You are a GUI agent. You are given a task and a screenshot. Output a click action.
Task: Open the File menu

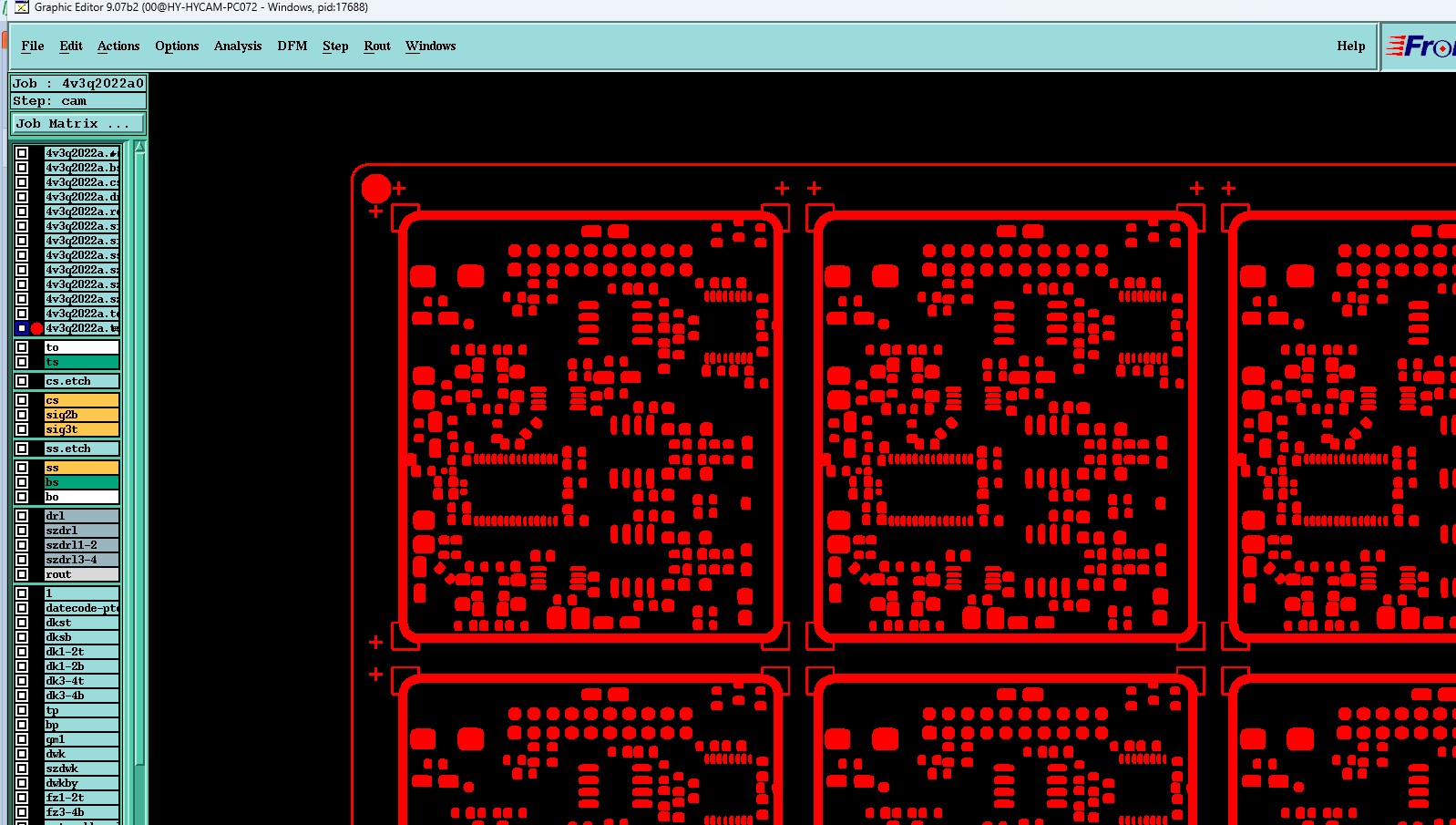33,46
